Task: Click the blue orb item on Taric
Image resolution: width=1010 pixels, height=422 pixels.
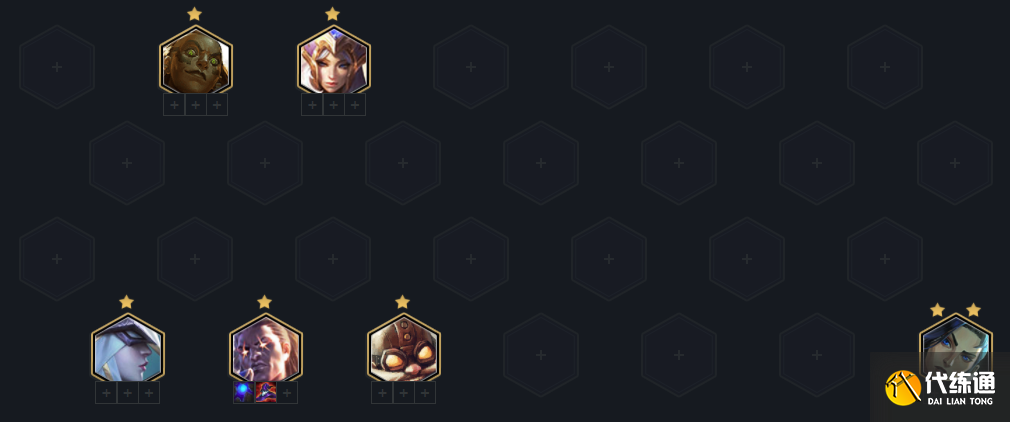Action: [244, 392]
